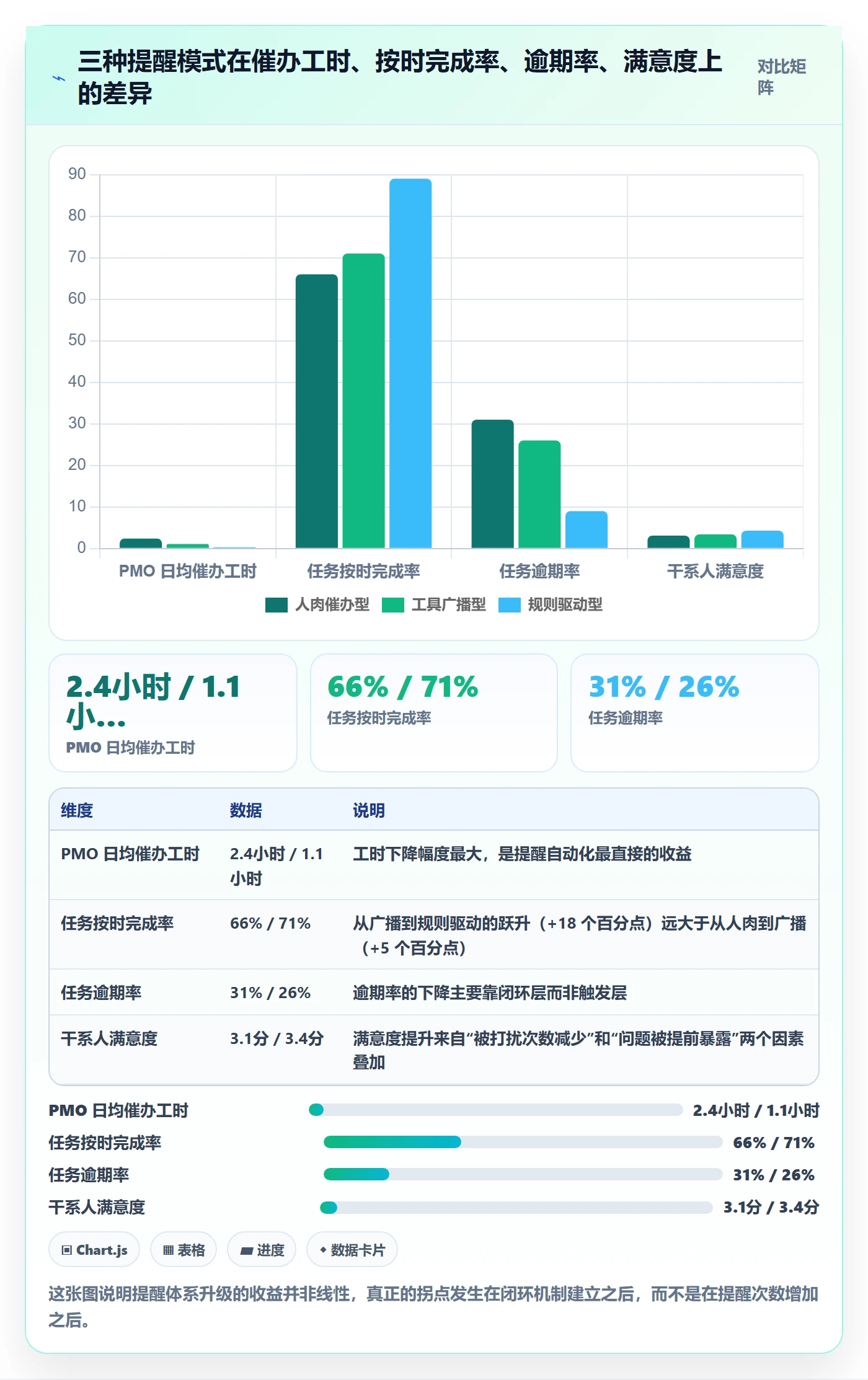Select the PMO 日均催办工时 table row label
Screen dimensions: 868x1380
130,854
